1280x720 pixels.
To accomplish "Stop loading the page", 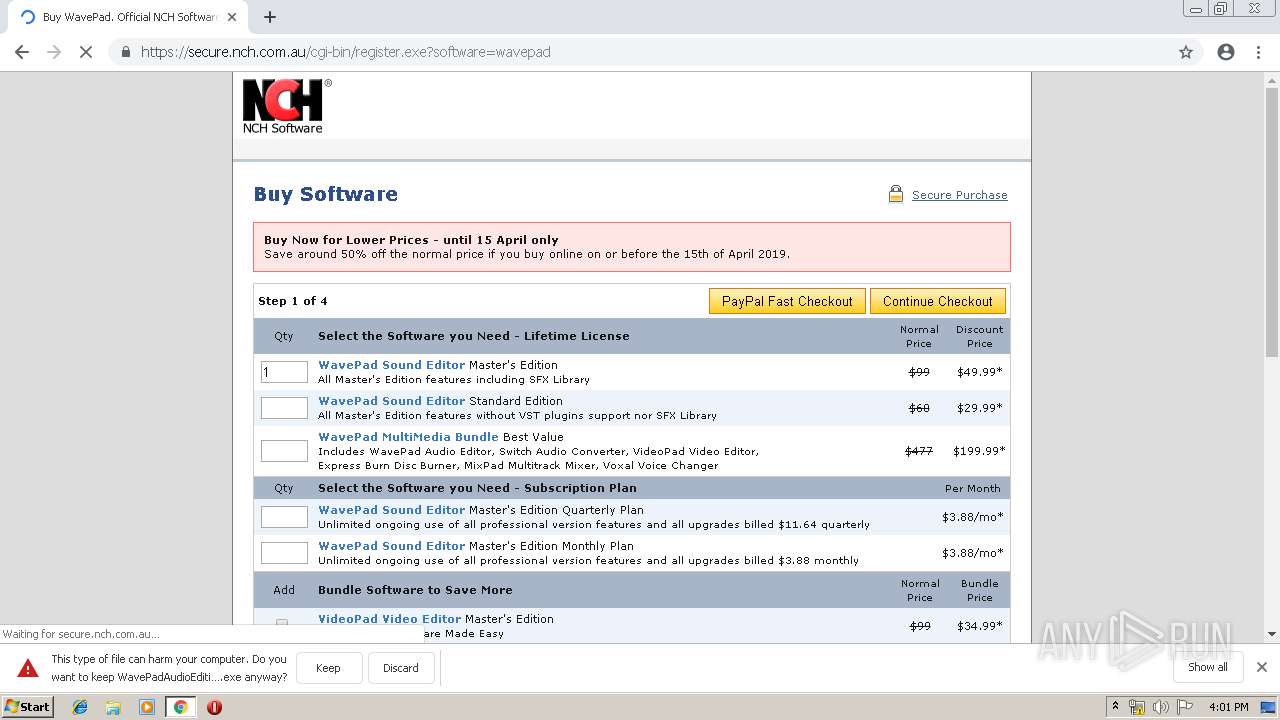I will pos(86,52).
